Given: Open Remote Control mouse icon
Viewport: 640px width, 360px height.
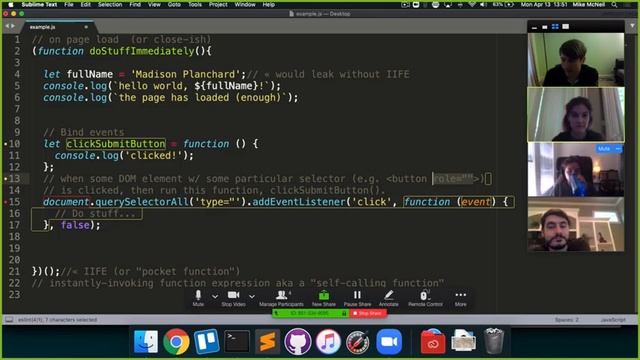Looking at the screenshot, I should [x=425, y=298].
